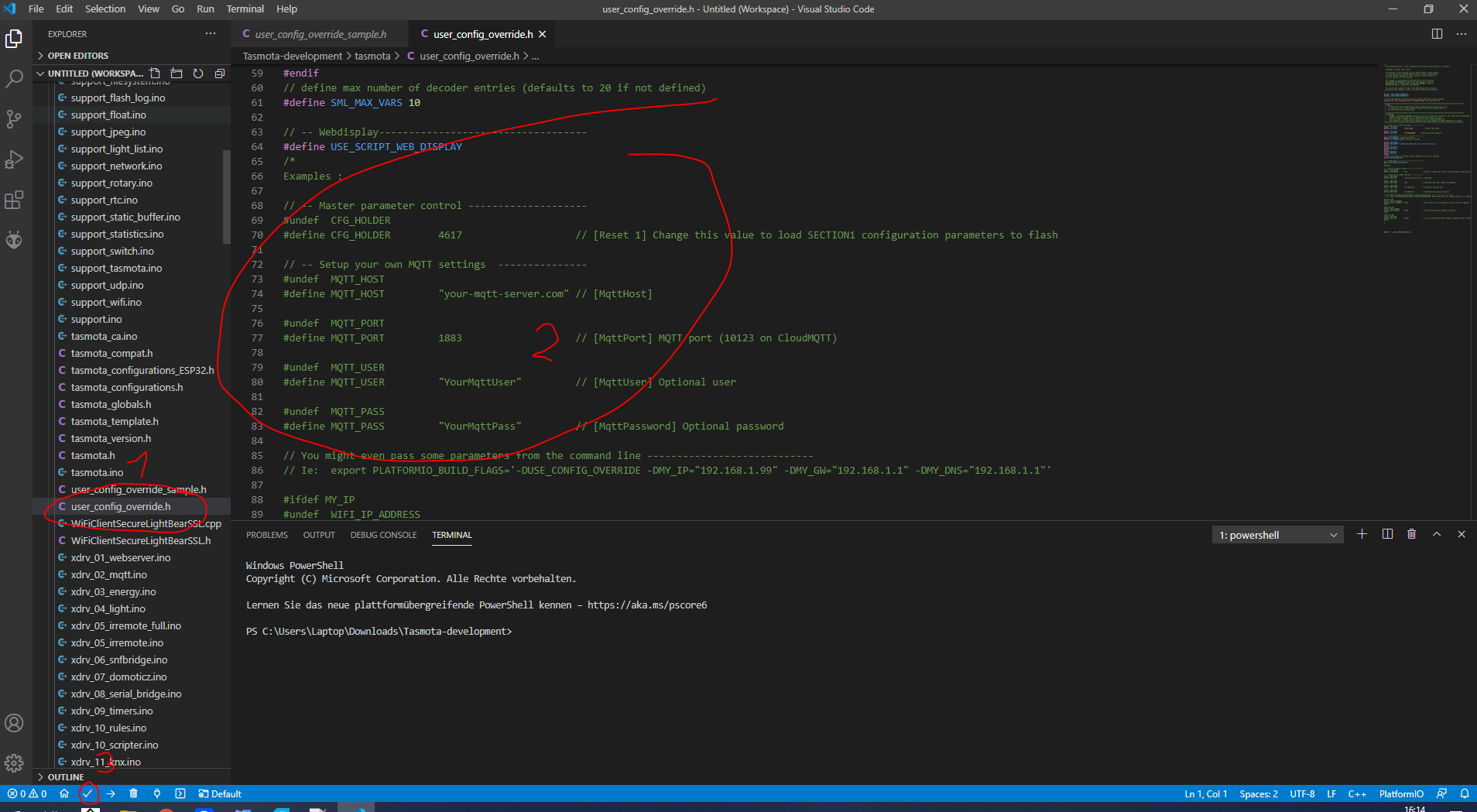
Task: Open the Search view in the activity bar
Action: click(14, 79)
